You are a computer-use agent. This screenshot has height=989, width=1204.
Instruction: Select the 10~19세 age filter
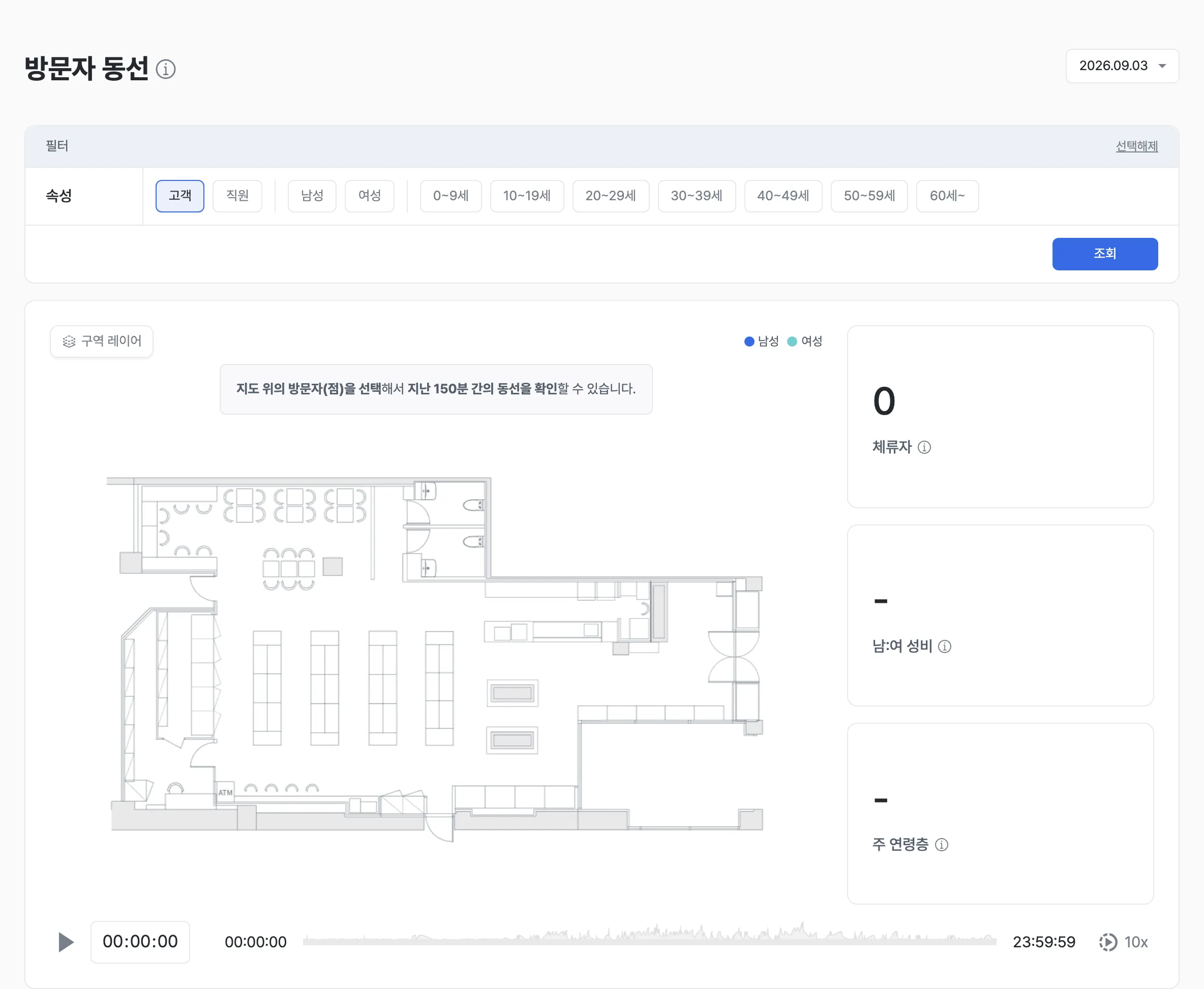(x=527, y=196)
